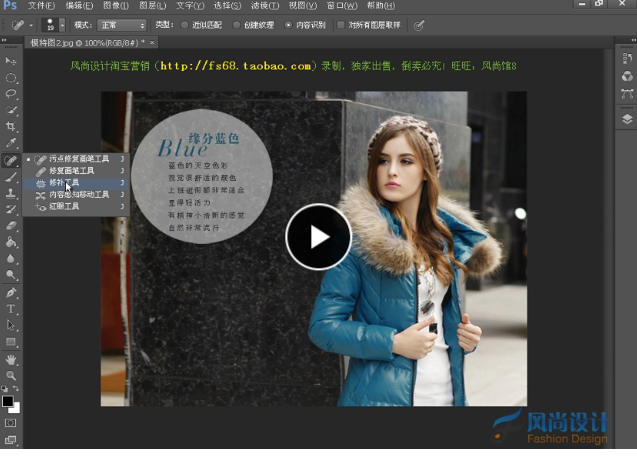637x472 pixels.
Task: Open the tool preset picker arrow
Action: (31, 25)
